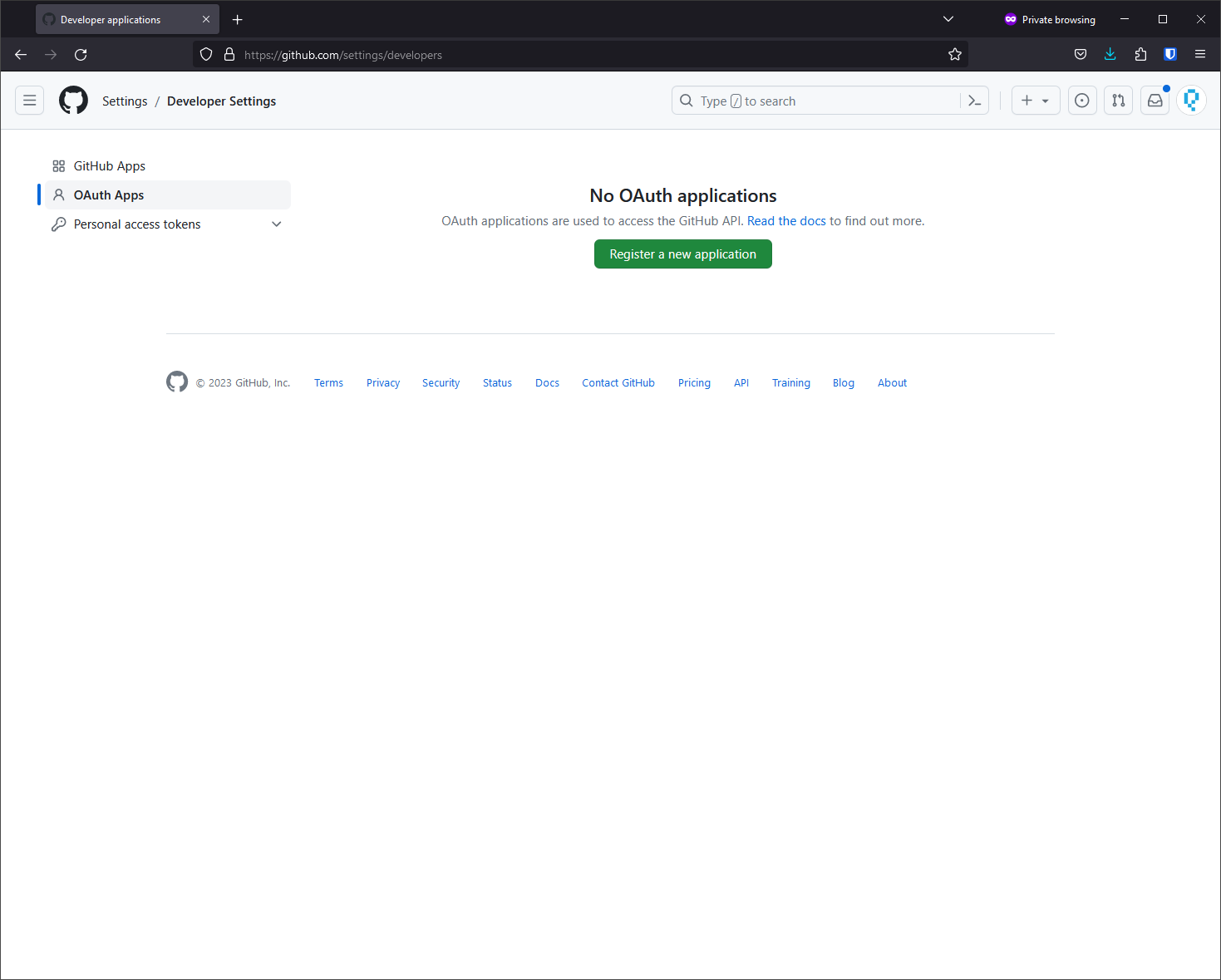Open the GitHub hamburger navigation menu
The width and height of the screenshot is (1221, 980).
tap(30, 101)
